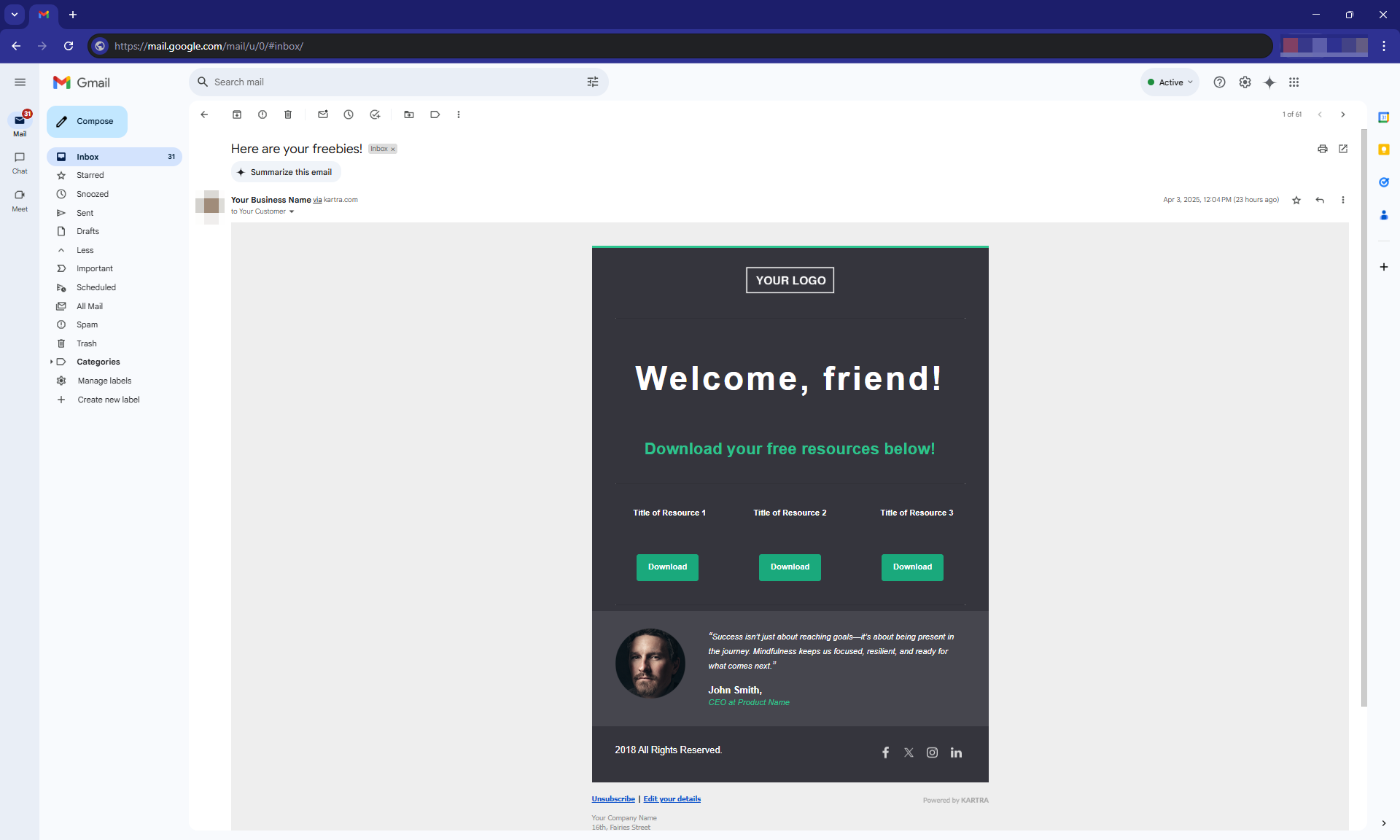Star this email message
The image size is (1400, 840).
[x=1296, y=200]
